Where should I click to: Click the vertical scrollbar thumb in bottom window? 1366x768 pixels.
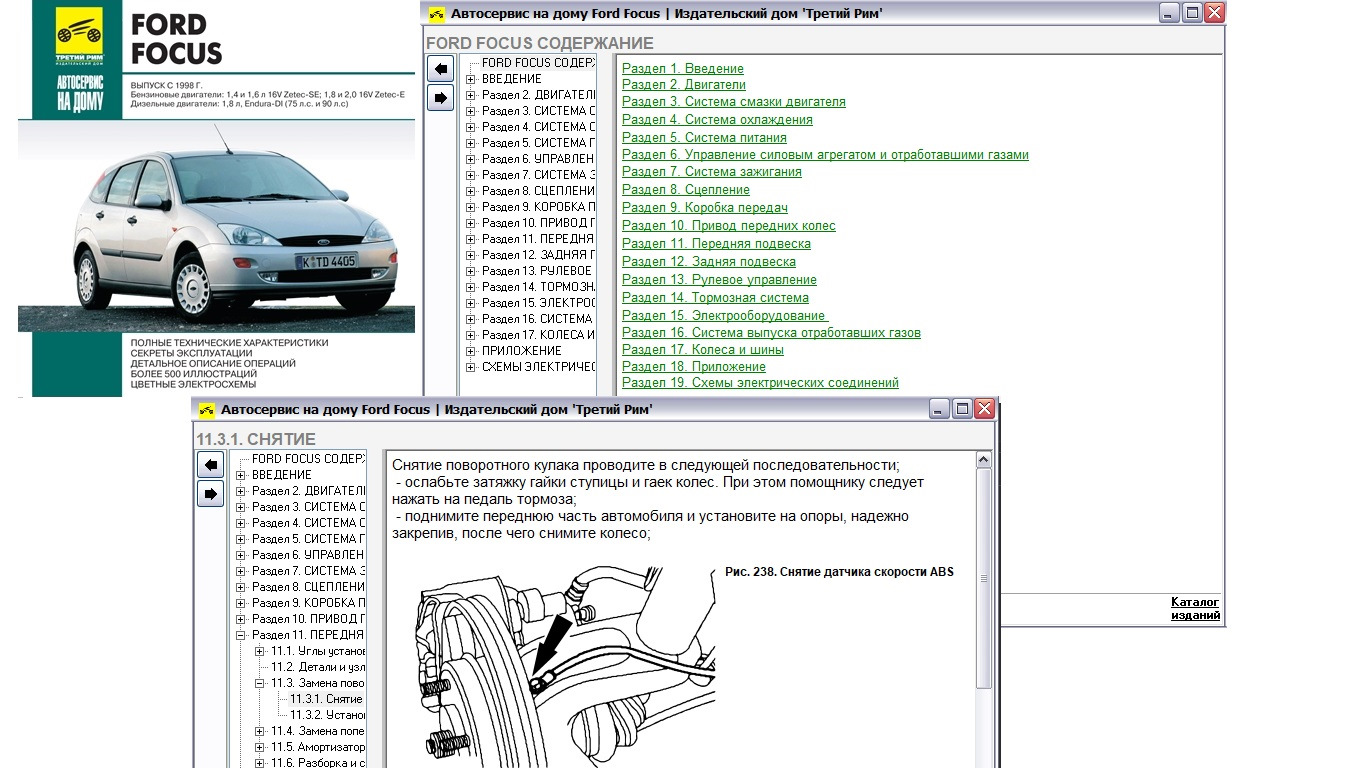click(x=984, y=578)
